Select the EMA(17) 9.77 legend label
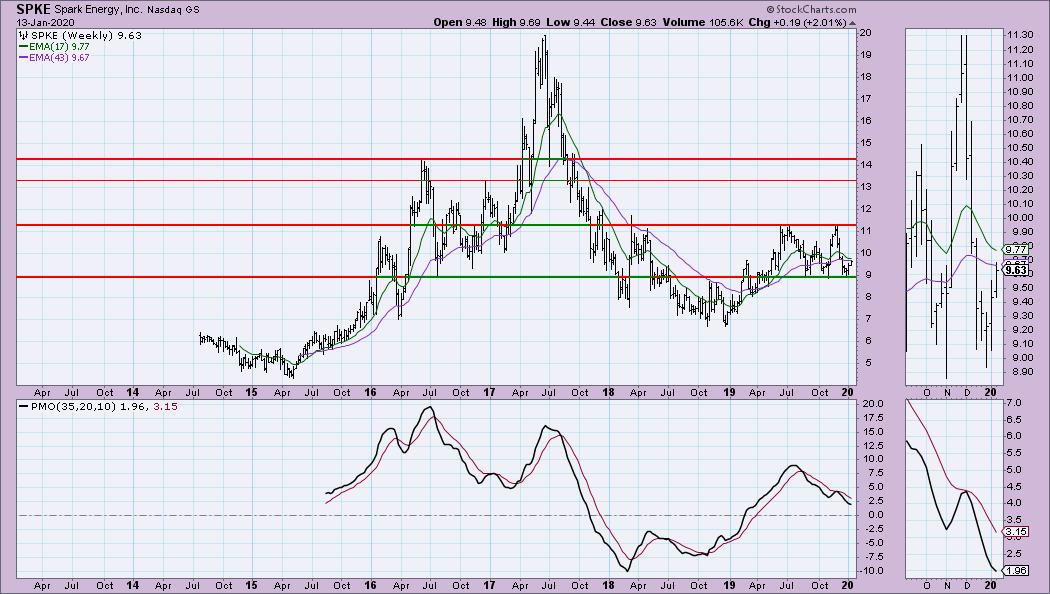The width and height of the screenshot is (1050, 594). tap(59, 47)
